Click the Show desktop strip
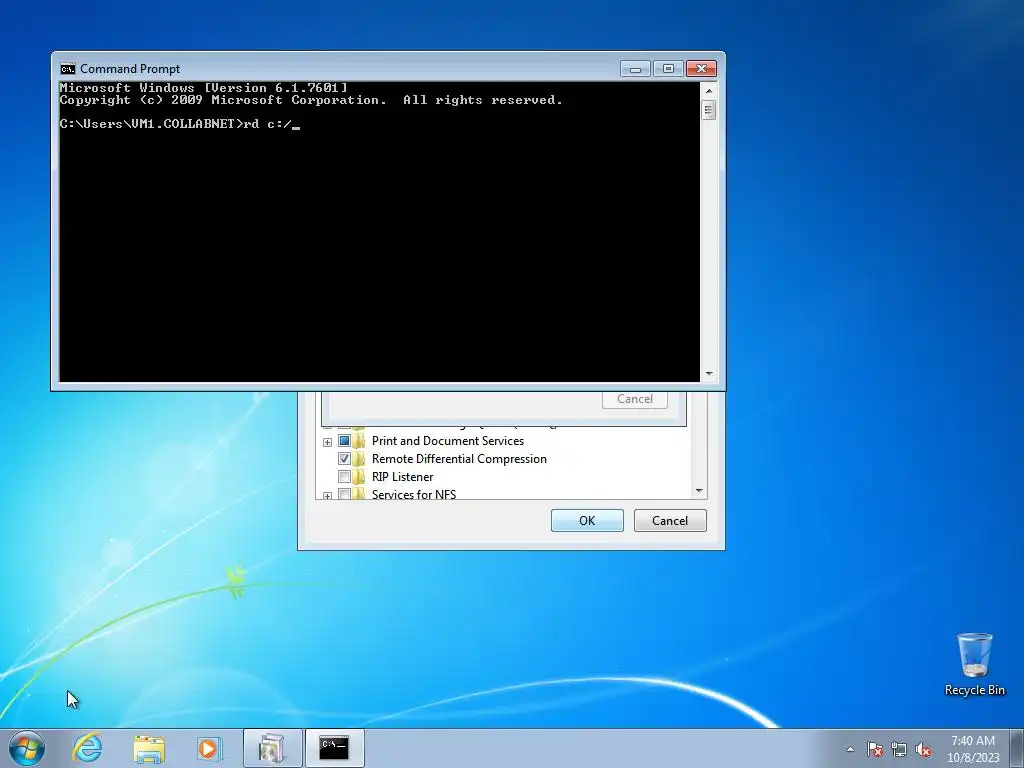 click(x=1017, y=748)
